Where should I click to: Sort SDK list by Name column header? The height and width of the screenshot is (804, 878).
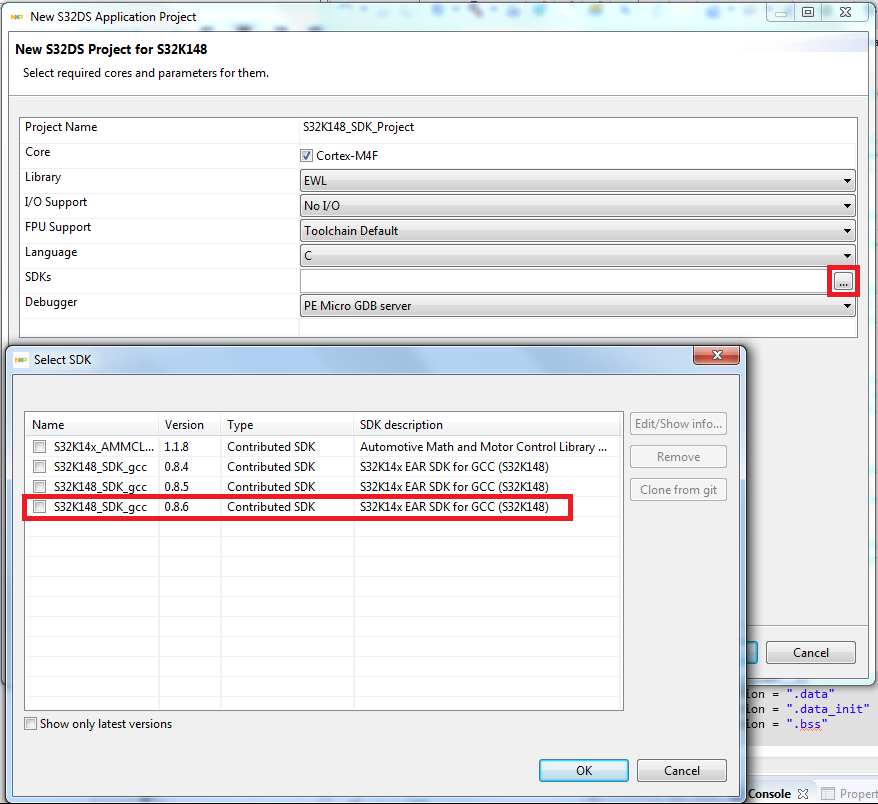point(92,425)
